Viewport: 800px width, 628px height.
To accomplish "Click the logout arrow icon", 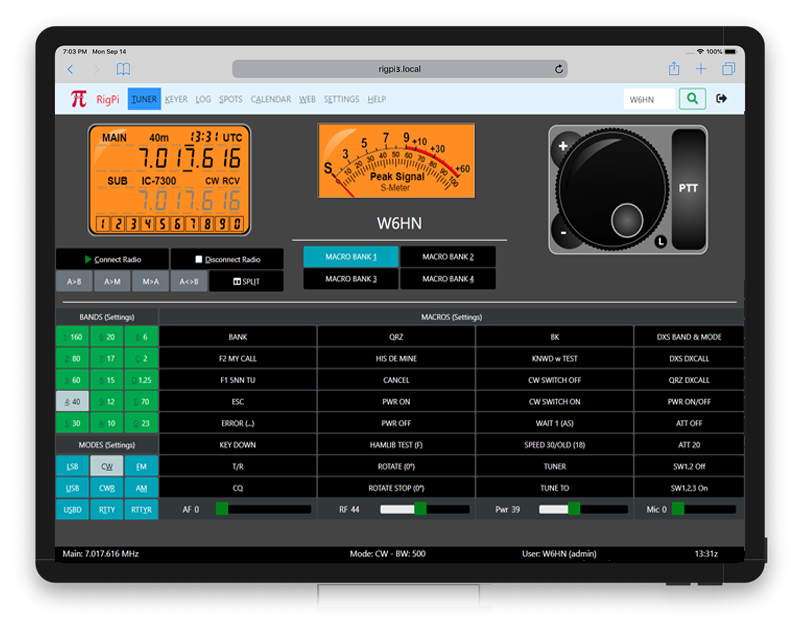I will point(721,98).
